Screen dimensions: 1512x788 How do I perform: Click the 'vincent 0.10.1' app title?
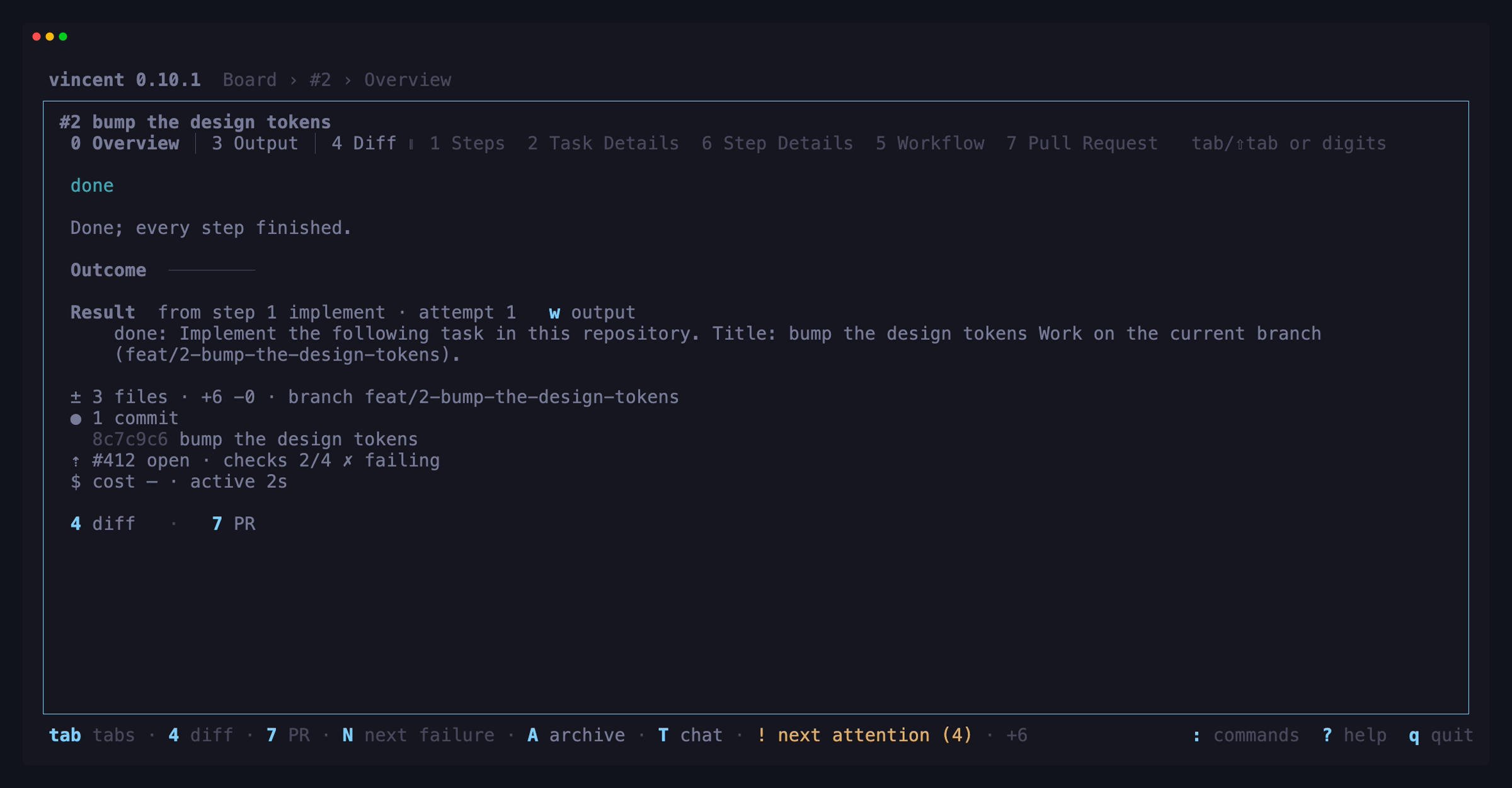pos(125,80)
